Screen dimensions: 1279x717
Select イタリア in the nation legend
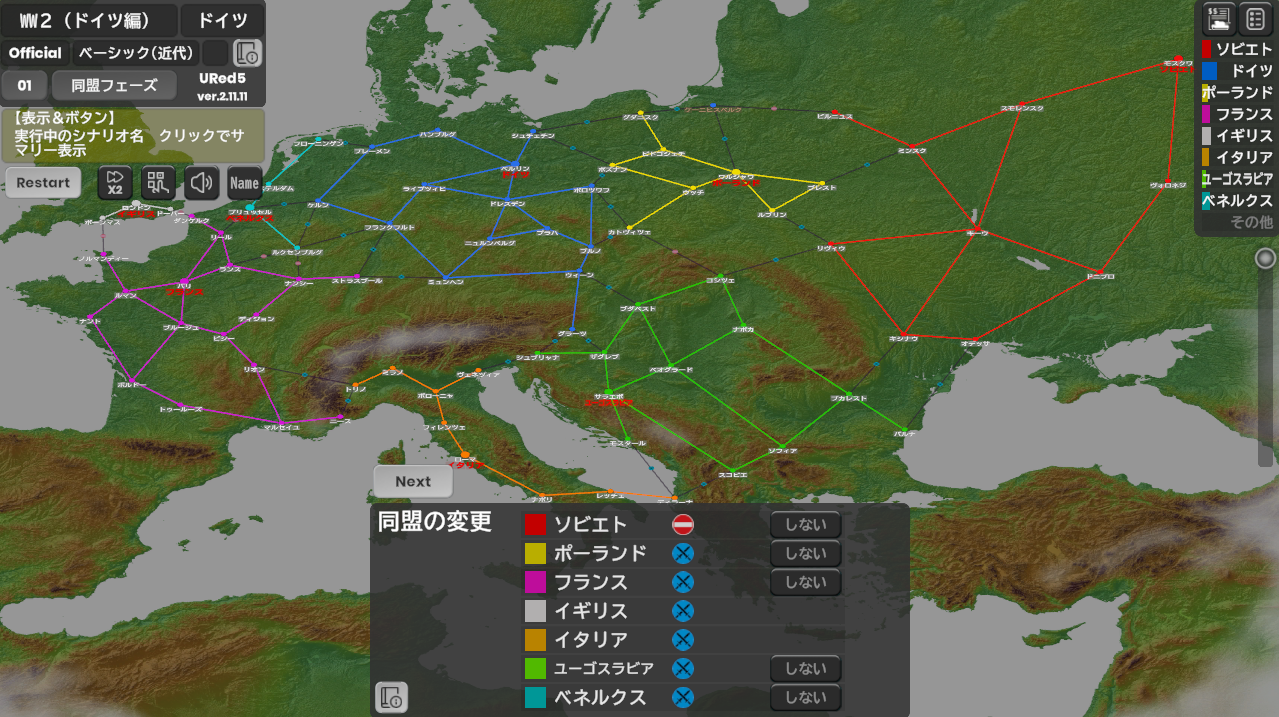click(x=1238, y=157)
